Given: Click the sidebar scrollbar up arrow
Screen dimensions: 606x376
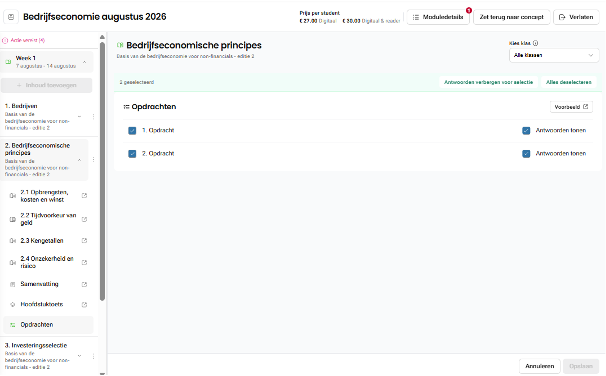Looking at the screenshot, I should [102, 37].
